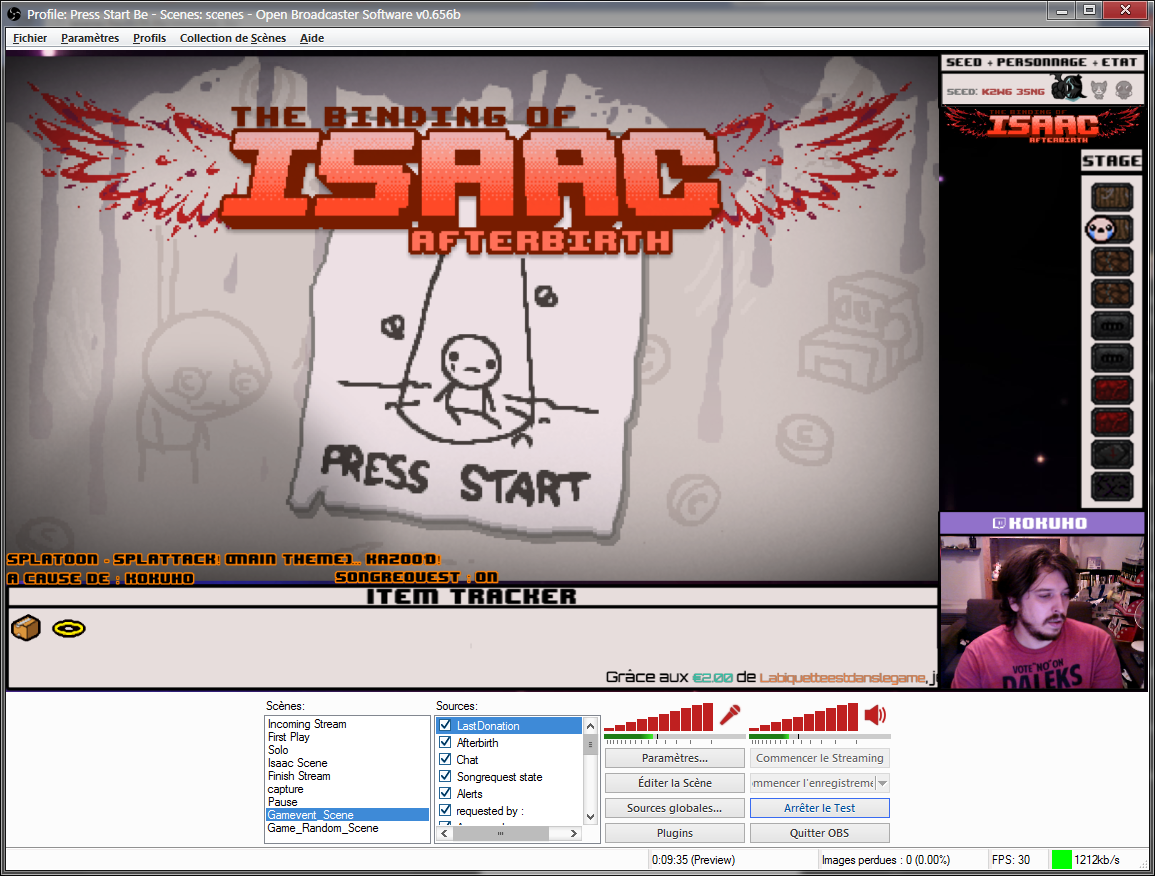The image size is (1155, 876).
Task: Click the OBS logo in the title bar
Action: [x=14, y=14]
